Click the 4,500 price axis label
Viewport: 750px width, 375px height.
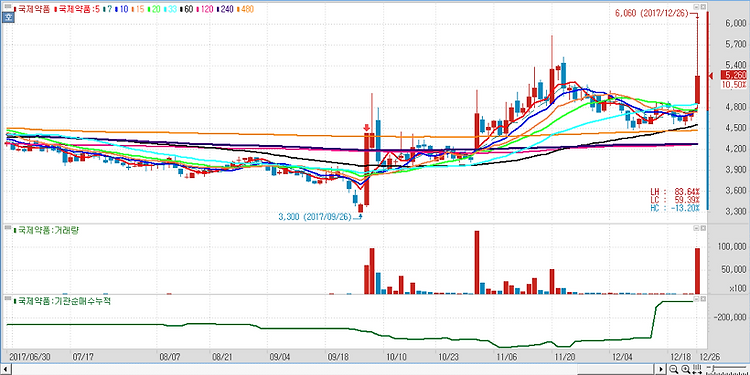click(x=736, y=128)
